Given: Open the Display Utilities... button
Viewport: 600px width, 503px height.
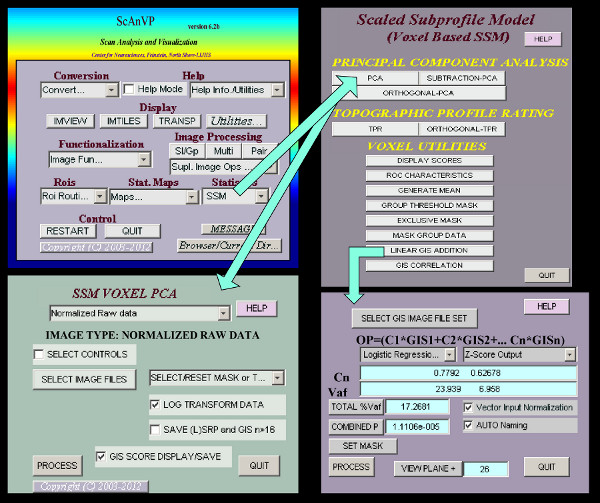Looking at the screenshot, I should click(236, 121).
